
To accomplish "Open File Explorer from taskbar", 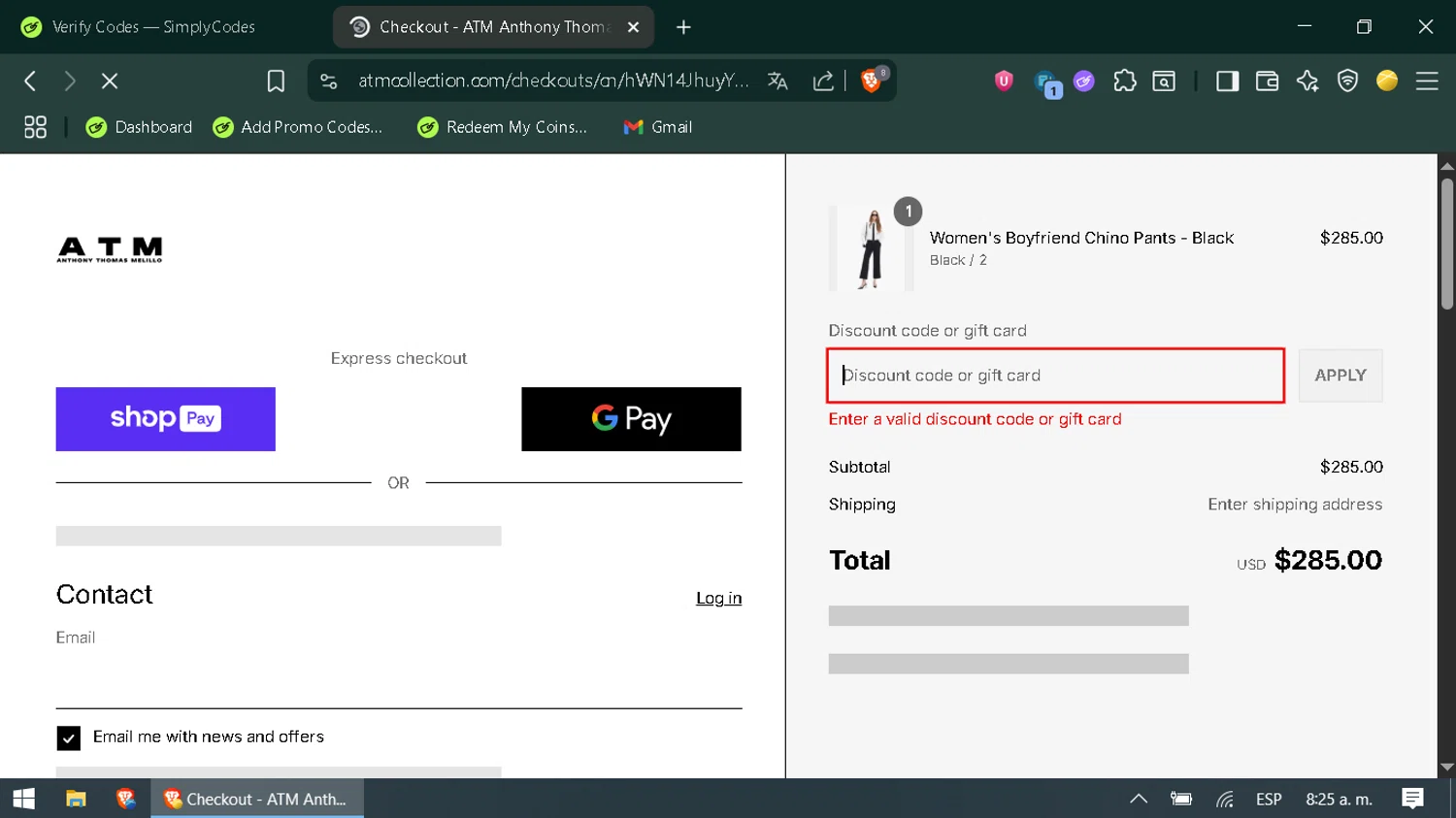I will [x=76, y=799].
